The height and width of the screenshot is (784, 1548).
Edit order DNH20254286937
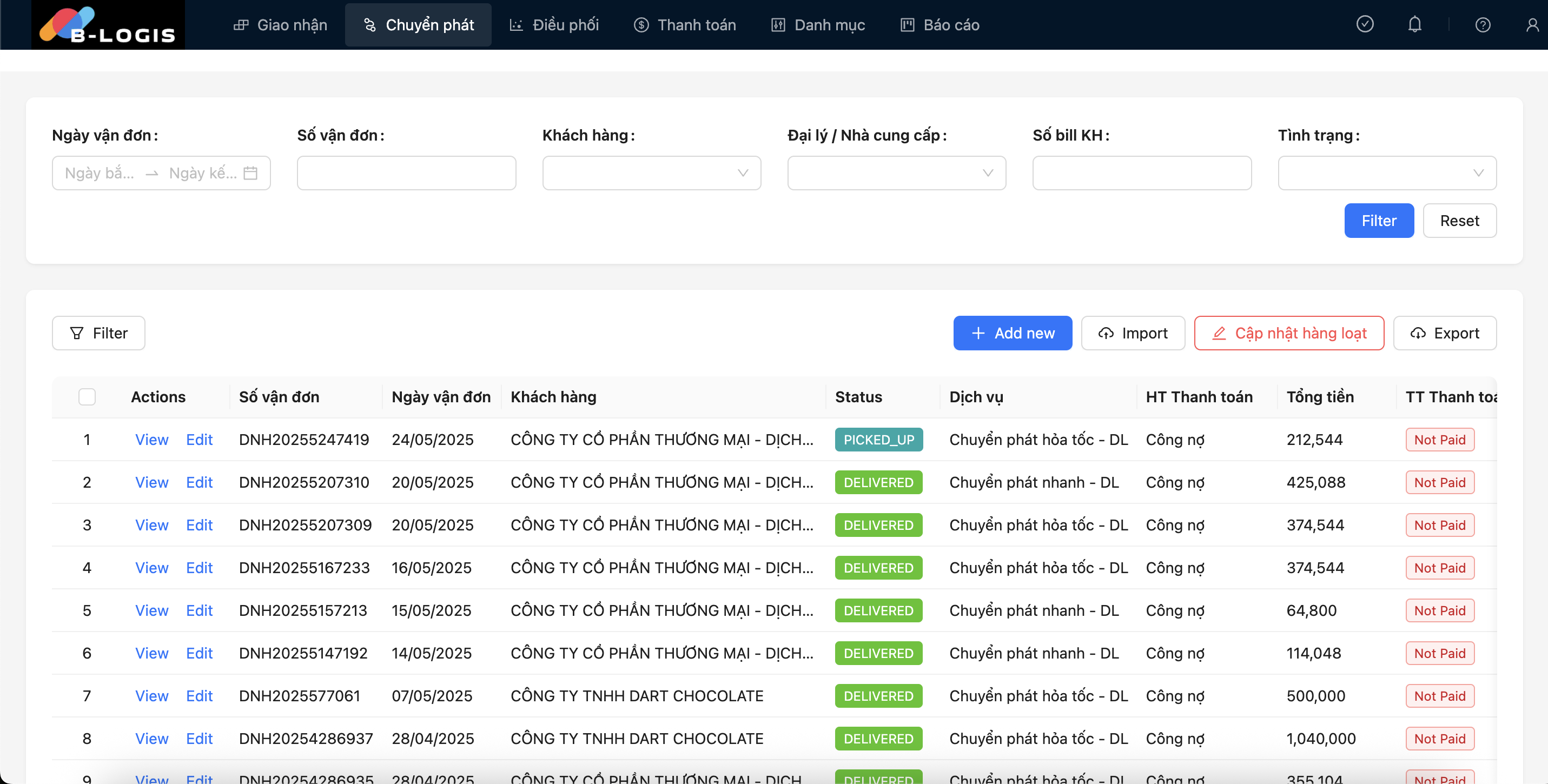pyautogui.click(x=199, y=739)
